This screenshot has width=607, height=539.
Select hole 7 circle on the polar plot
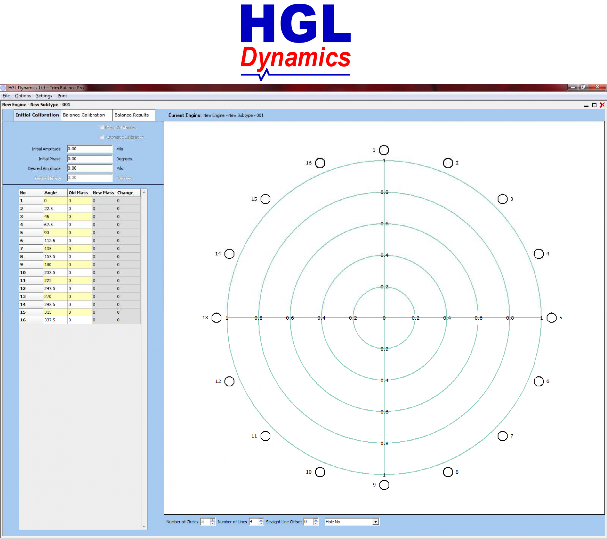click(502, 436)
